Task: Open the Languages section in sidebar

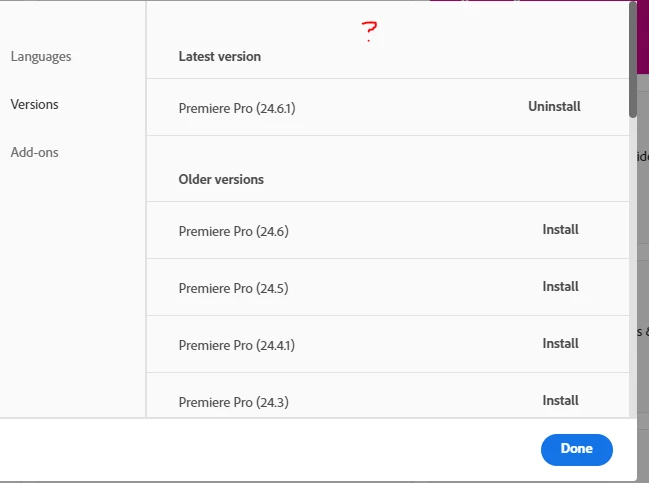Action: tap(41, 57)
